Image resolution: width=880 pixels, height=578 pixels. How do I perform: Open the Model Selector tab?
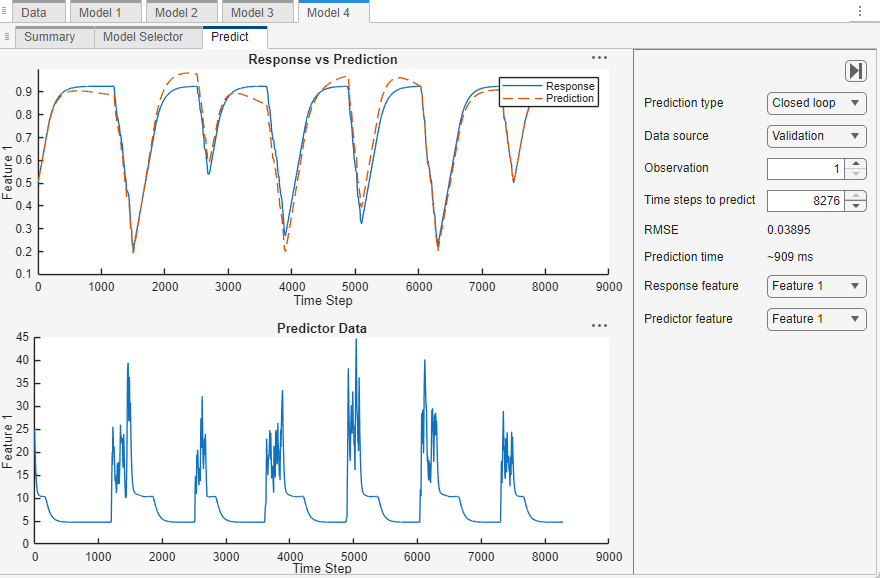[x=143, y=37]
